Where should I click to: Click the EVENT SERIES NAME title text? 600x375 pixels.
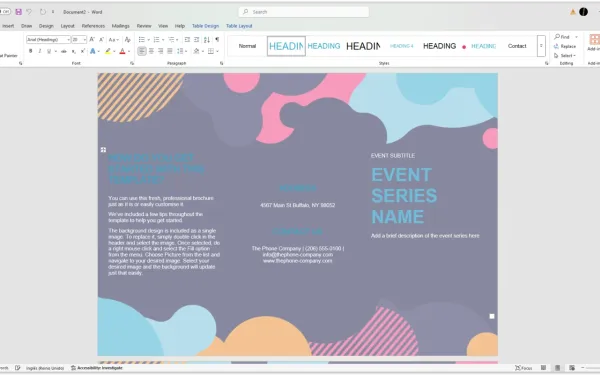click(404, 196)
